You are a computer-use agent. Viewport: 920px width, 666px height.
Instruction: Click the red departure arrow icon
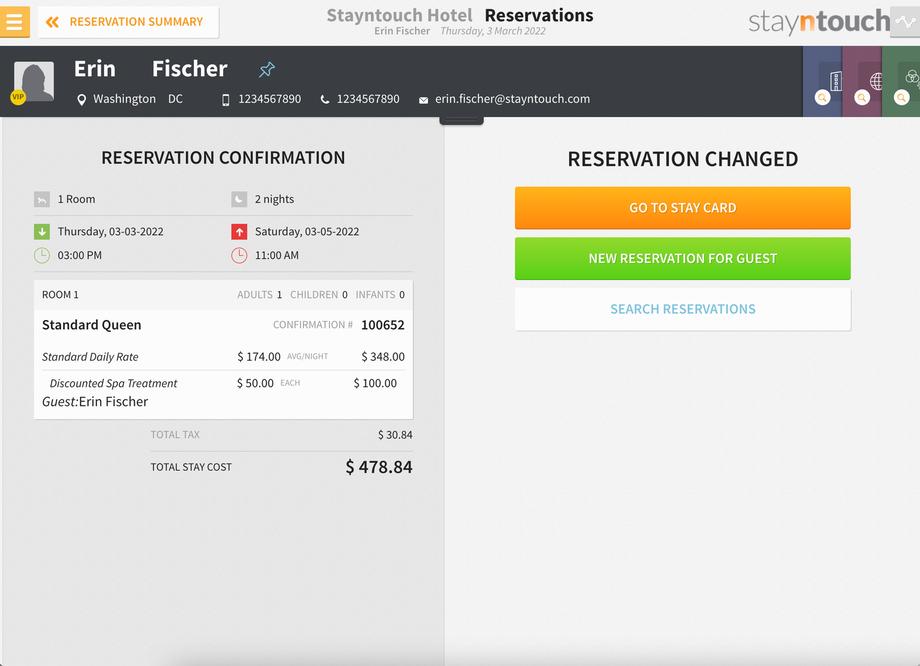coord(239,232)
